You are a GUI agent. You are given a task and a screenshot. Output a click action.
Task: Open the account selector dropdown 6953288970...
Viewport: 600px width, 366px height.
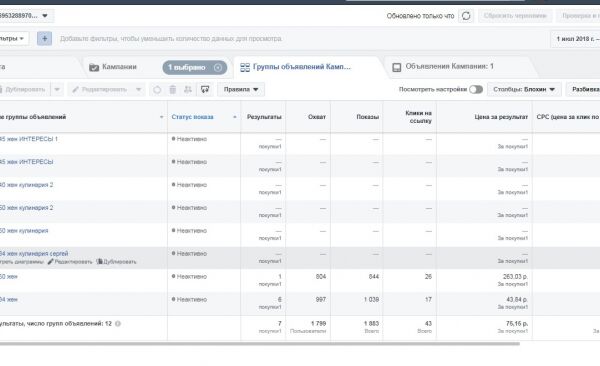(x=26, y=16)
